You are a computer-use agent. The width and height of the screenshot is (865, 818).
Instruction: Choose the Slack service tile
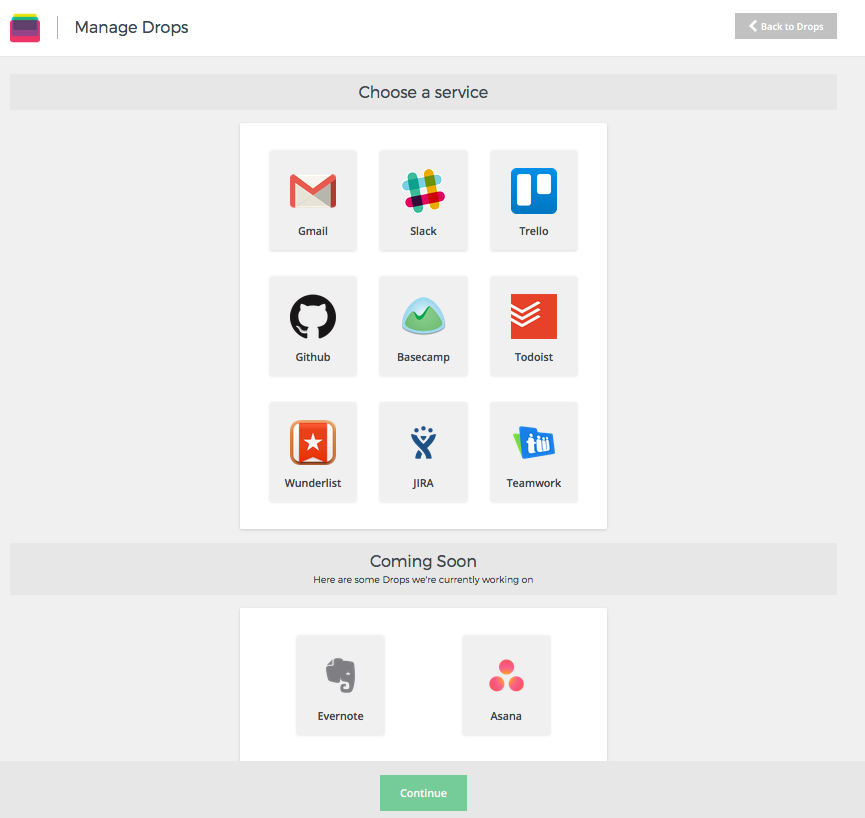point(423,201)
